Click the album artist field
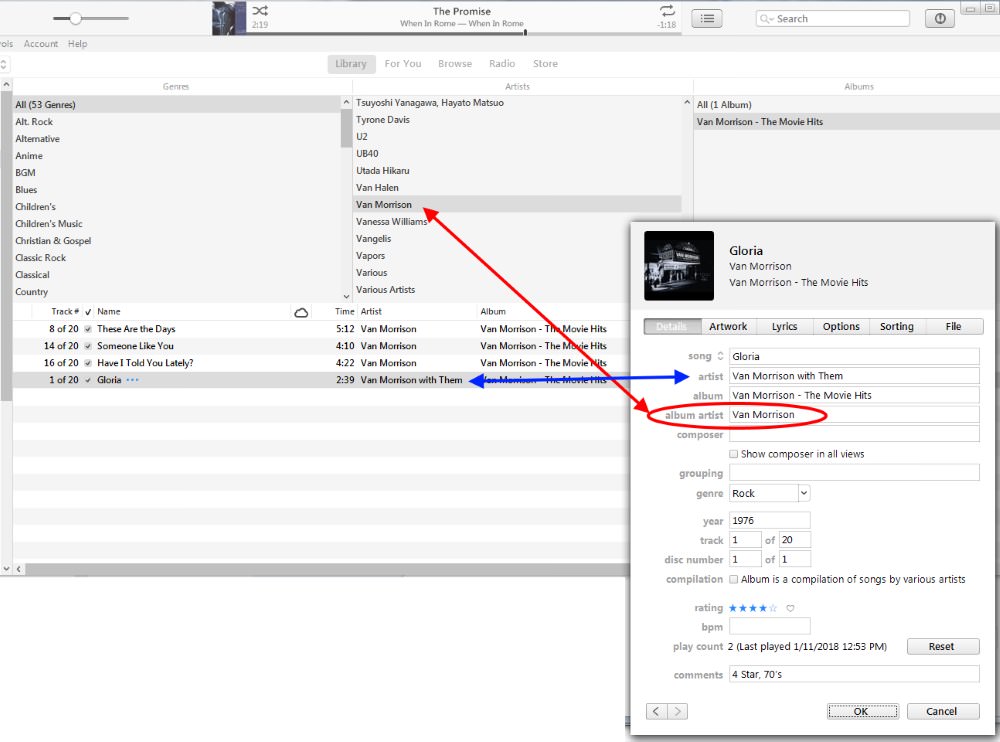Screen dimensions: 1000x742 pyautogui.click(x=854, y=415)
